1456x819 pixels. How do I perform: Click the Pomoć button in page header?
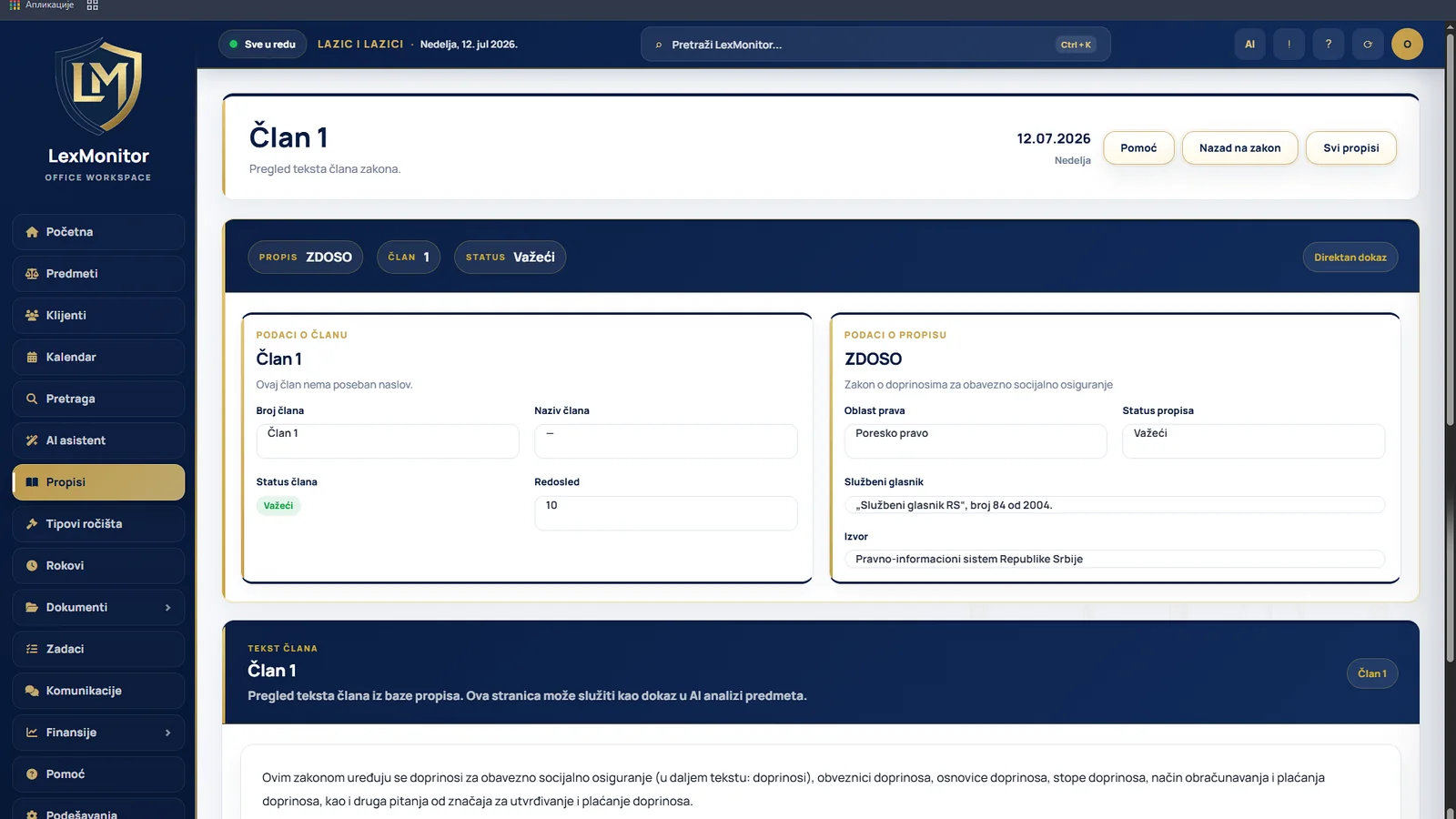(x=1138, y=147)
